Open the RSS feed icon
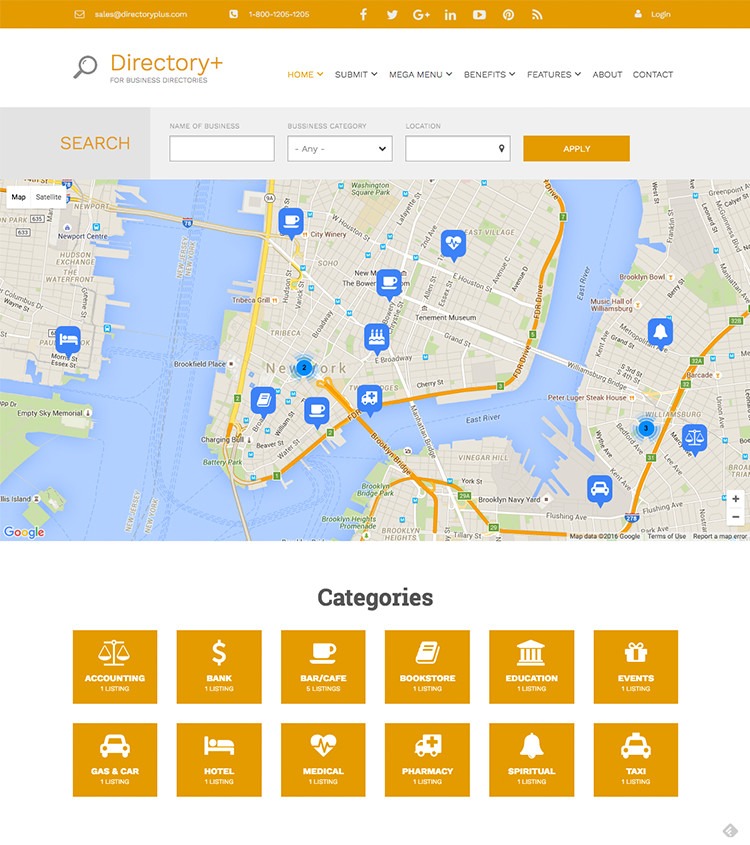Screen dimensions: 750x845 (x=537, y=15)
